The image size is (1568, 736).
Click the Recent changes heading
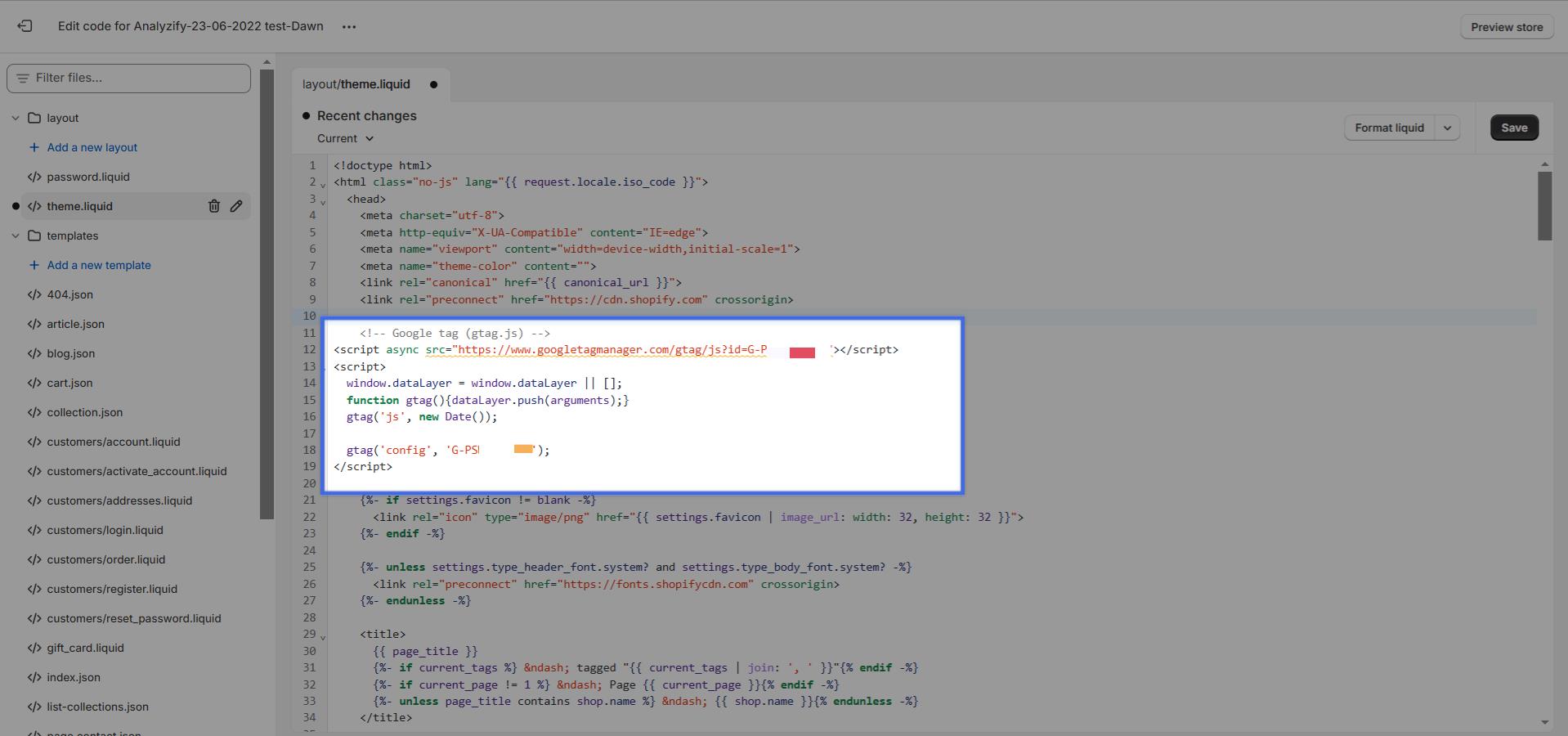[367, 116]
